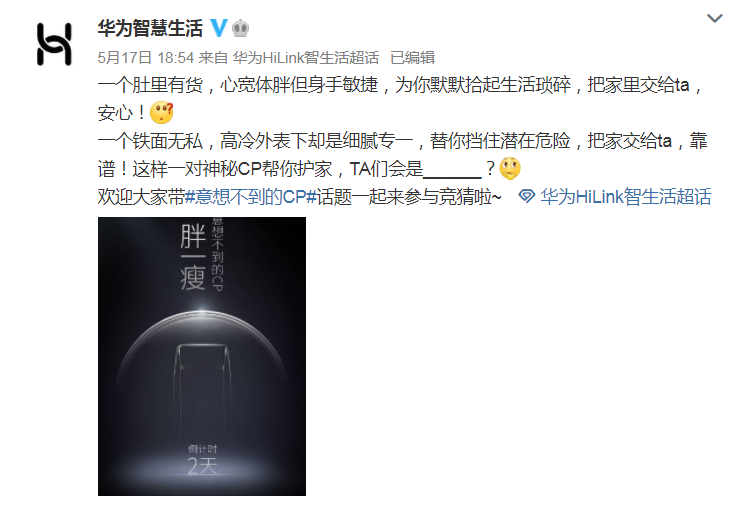Expand the post options chevron

click(715, 19)
